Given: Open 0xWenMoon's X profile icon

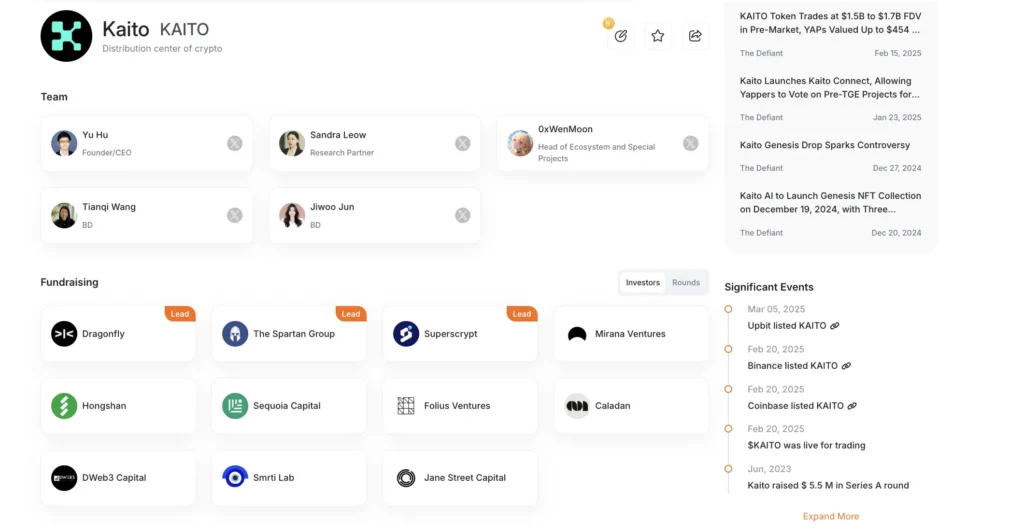Looking at the screenshot, I should 690,144.
